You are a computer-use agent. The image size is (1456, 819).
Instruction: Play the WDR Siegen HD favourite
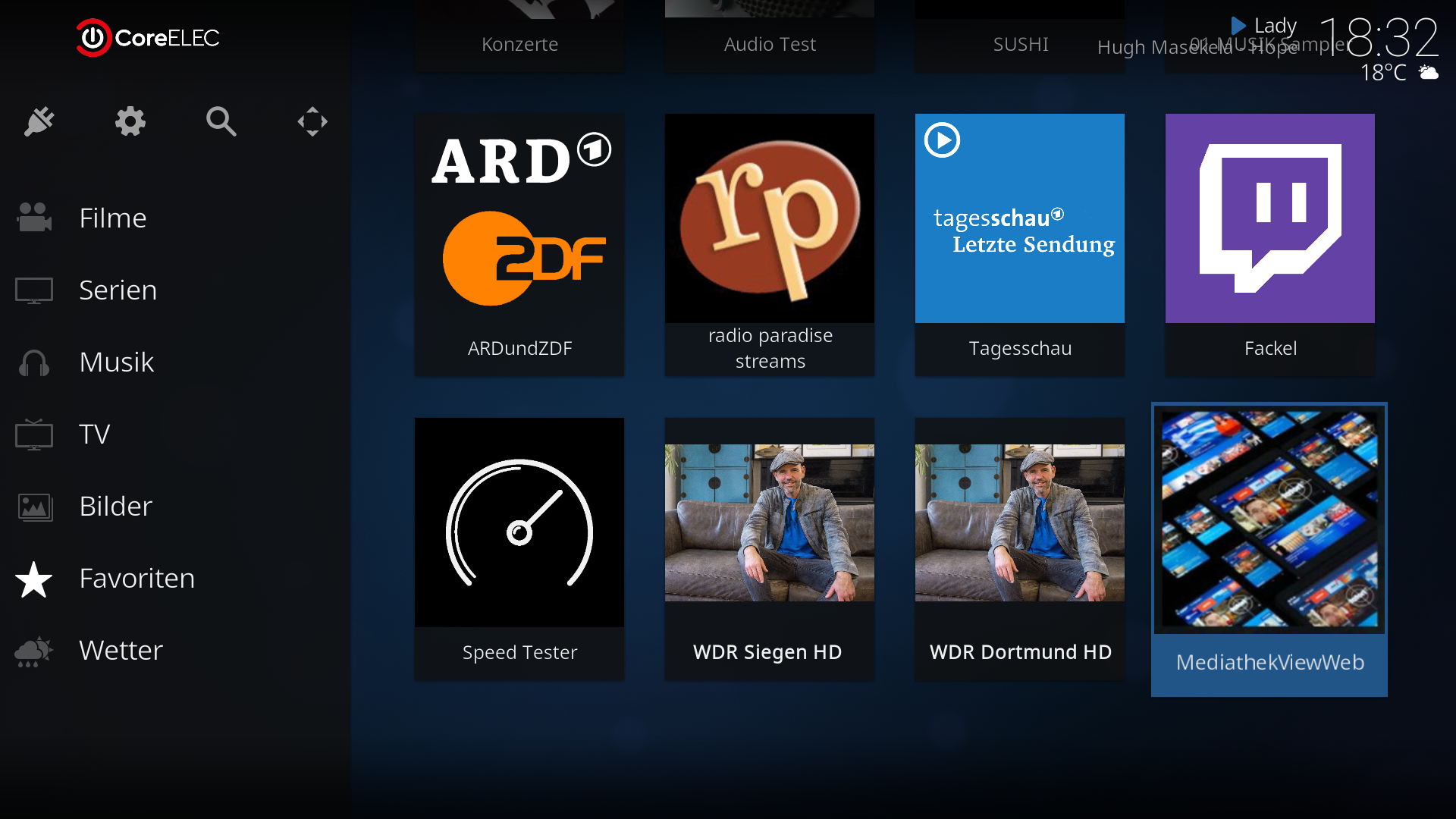click(770, 548)
